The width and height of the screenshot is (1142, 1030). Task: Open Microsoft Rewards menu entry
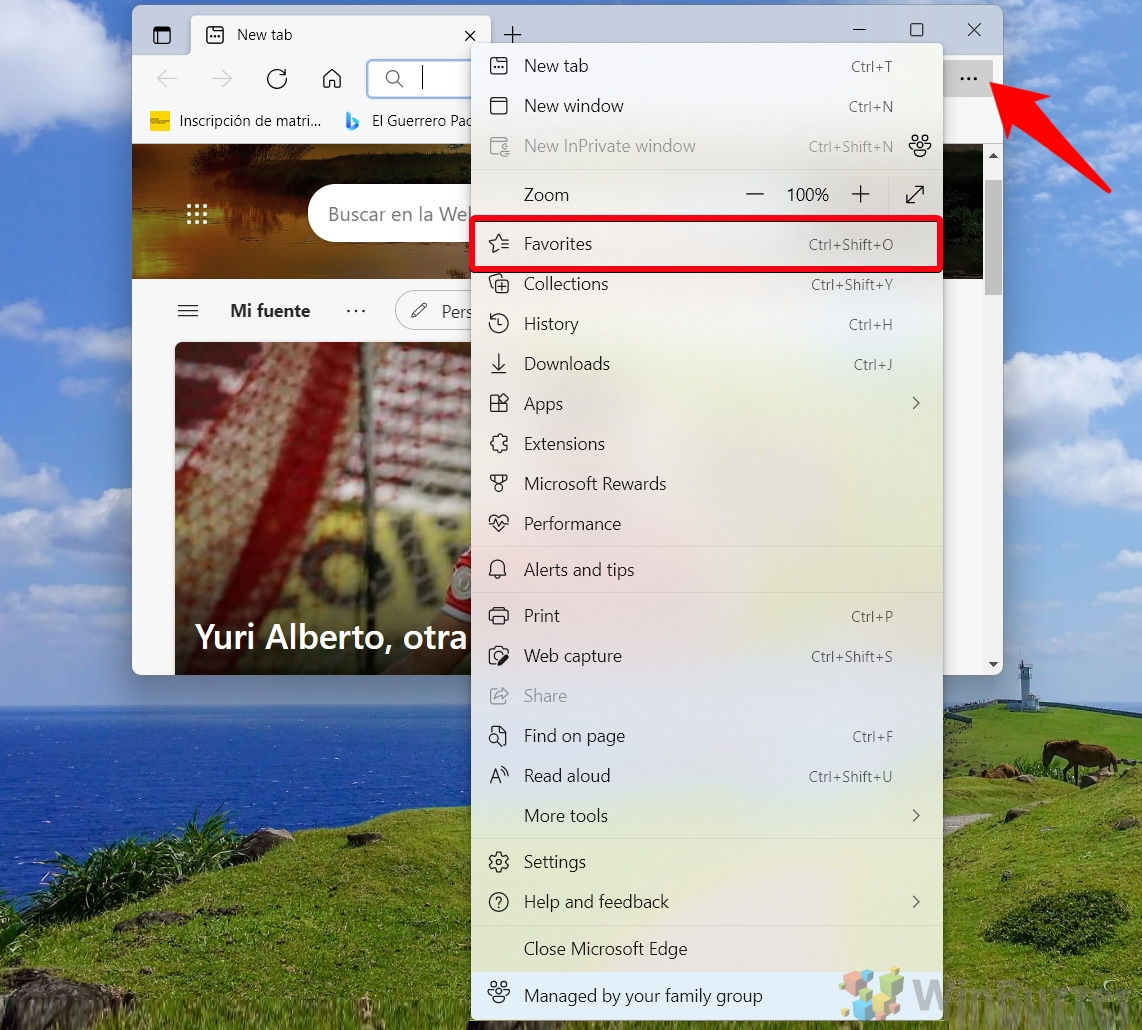point(706,484)
